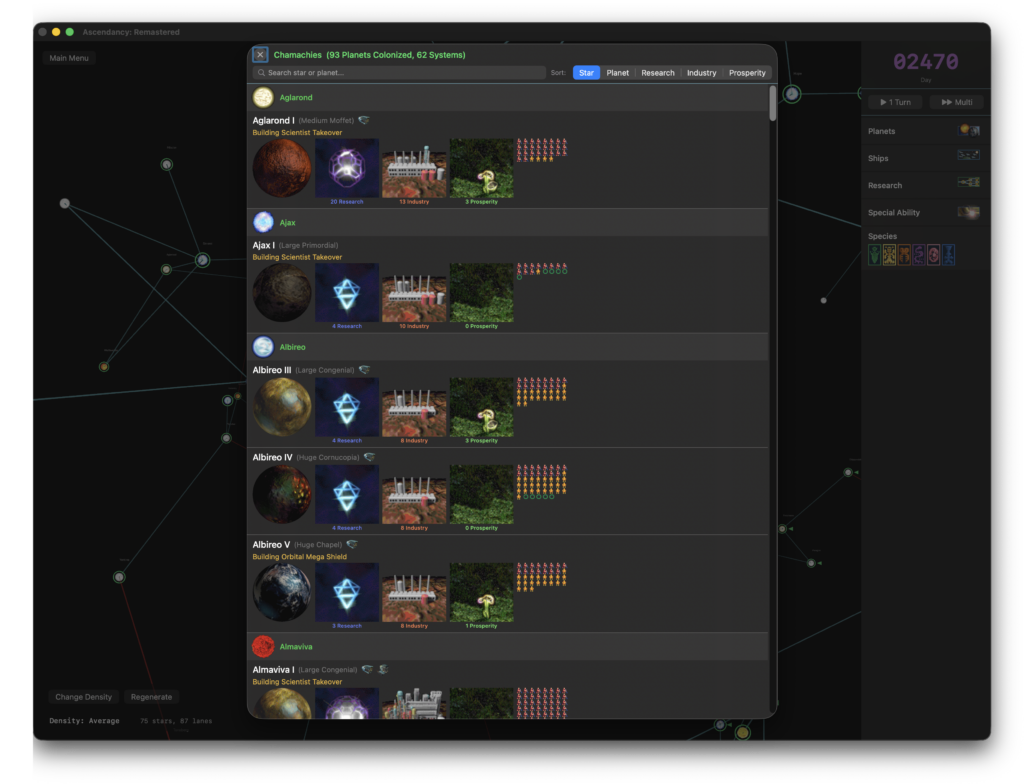Click the ship icon beside Albireo IV

[x=370, y=457]
